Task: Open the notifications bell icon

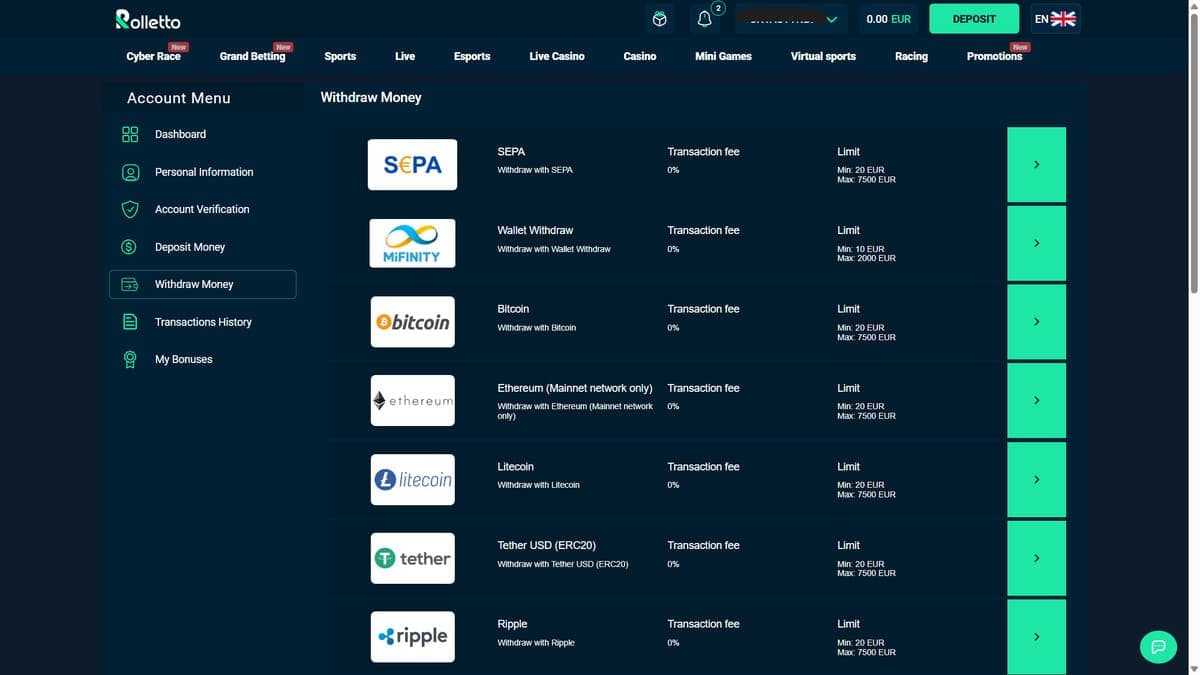Action: [x=705, y=19]
